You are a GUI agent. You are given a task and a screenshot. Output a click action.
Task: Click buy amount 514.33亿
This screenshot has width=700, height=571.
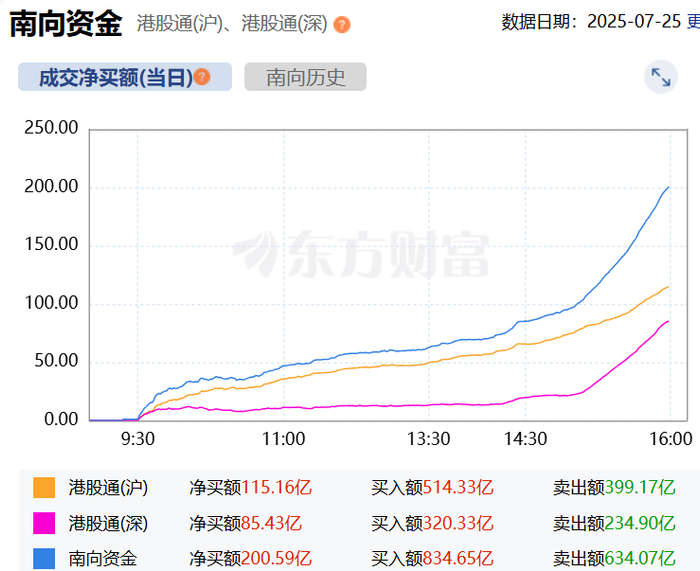tap(458, 488)
